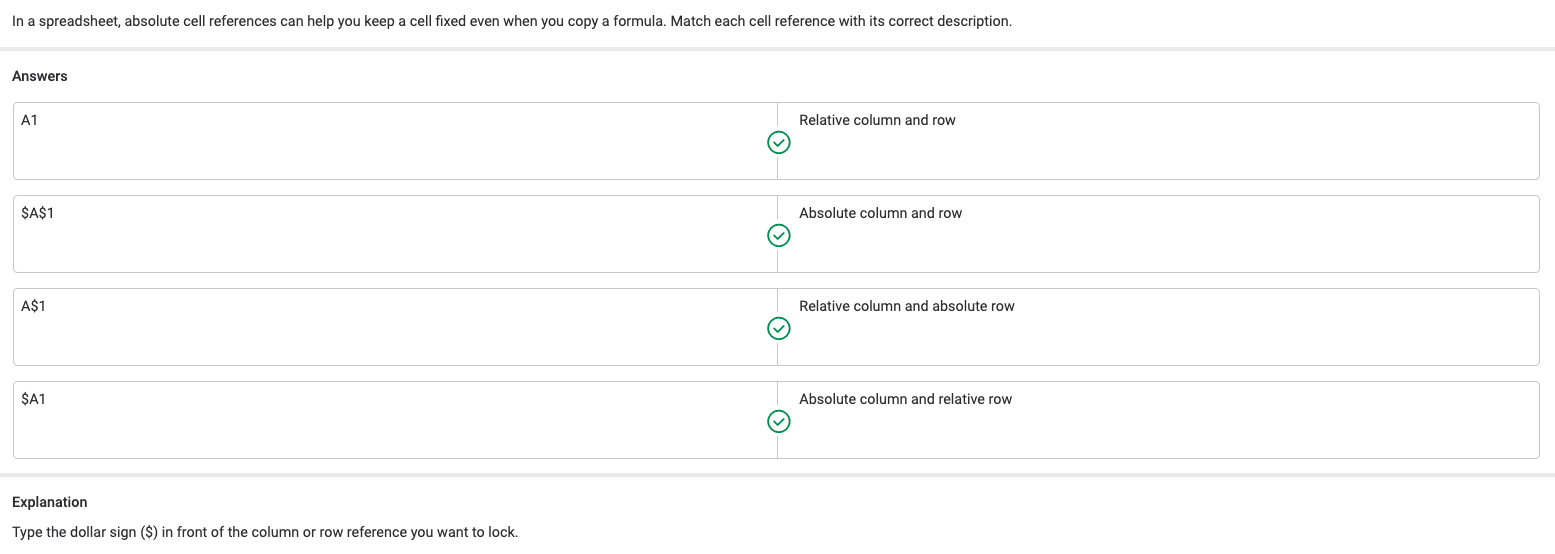
Task: Click the green checkmark for $A$1 row
Action: [x=778, y=235]
